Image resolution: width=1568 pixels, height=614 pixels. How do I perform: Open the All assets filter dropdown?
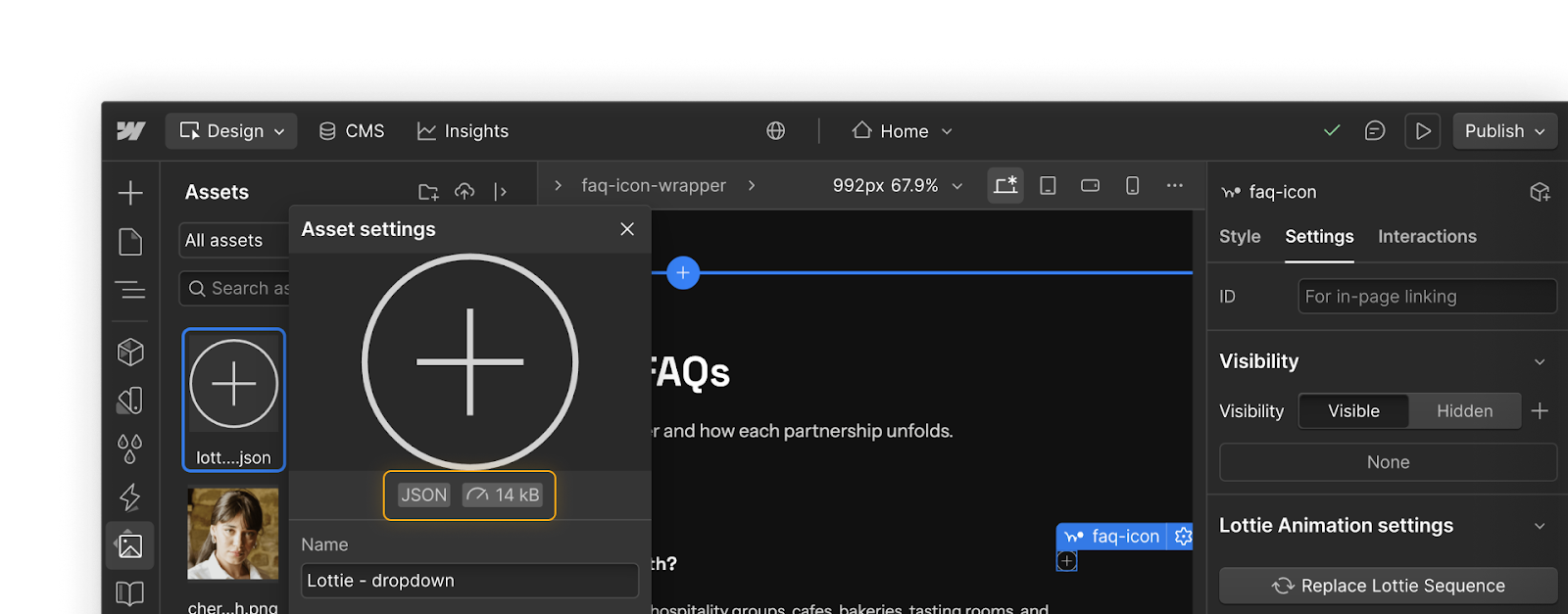(233, 240)
